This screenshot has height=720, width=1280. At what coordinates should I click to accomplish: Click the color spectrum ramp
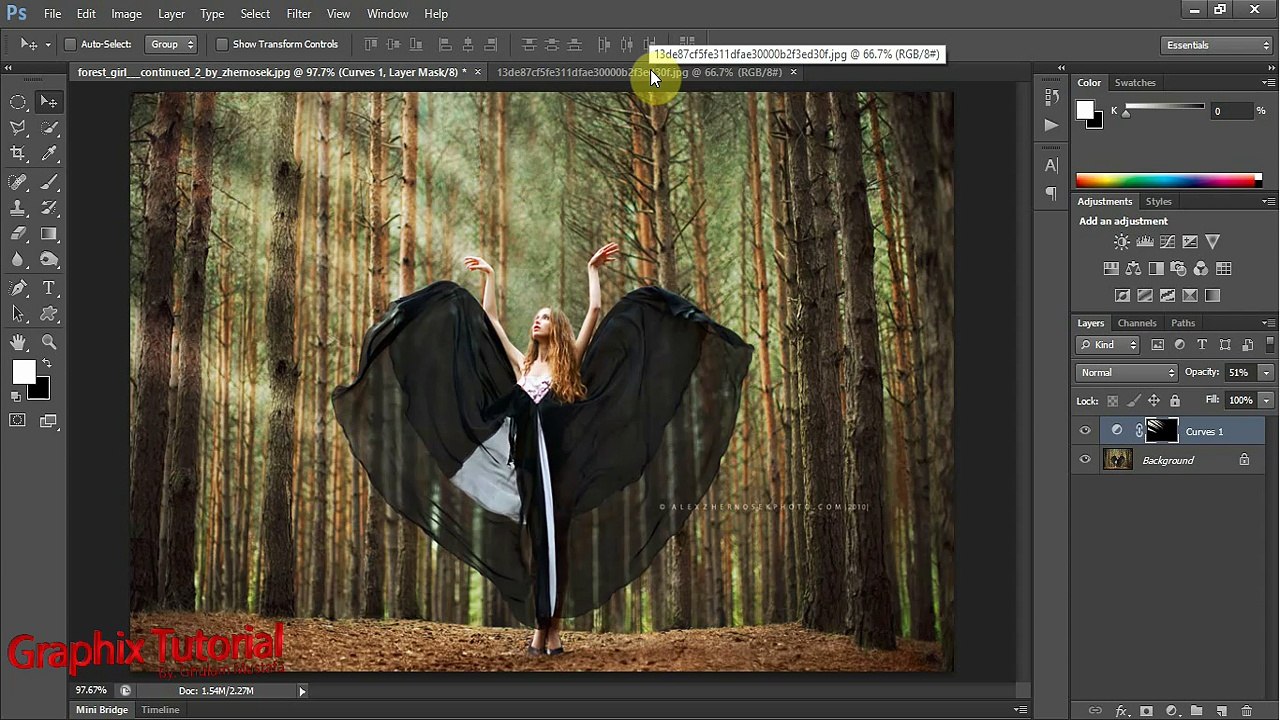click(x=1168, y=181)
